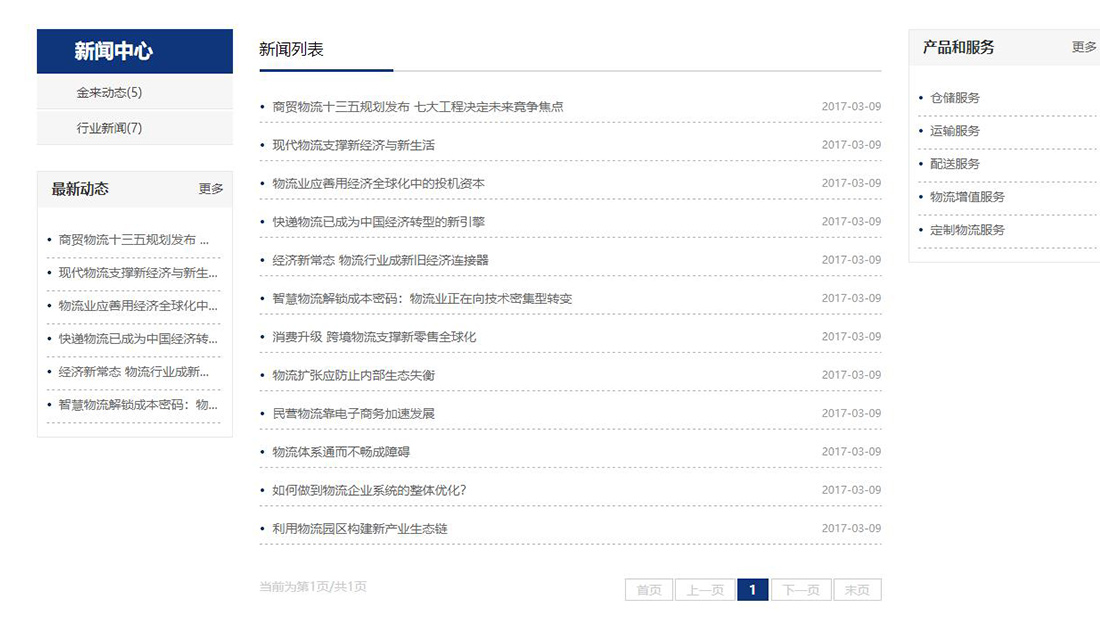Open article 物流体系通而不畅成障碍
Viewport: 1100px width, 618px height.
[341, 452]
